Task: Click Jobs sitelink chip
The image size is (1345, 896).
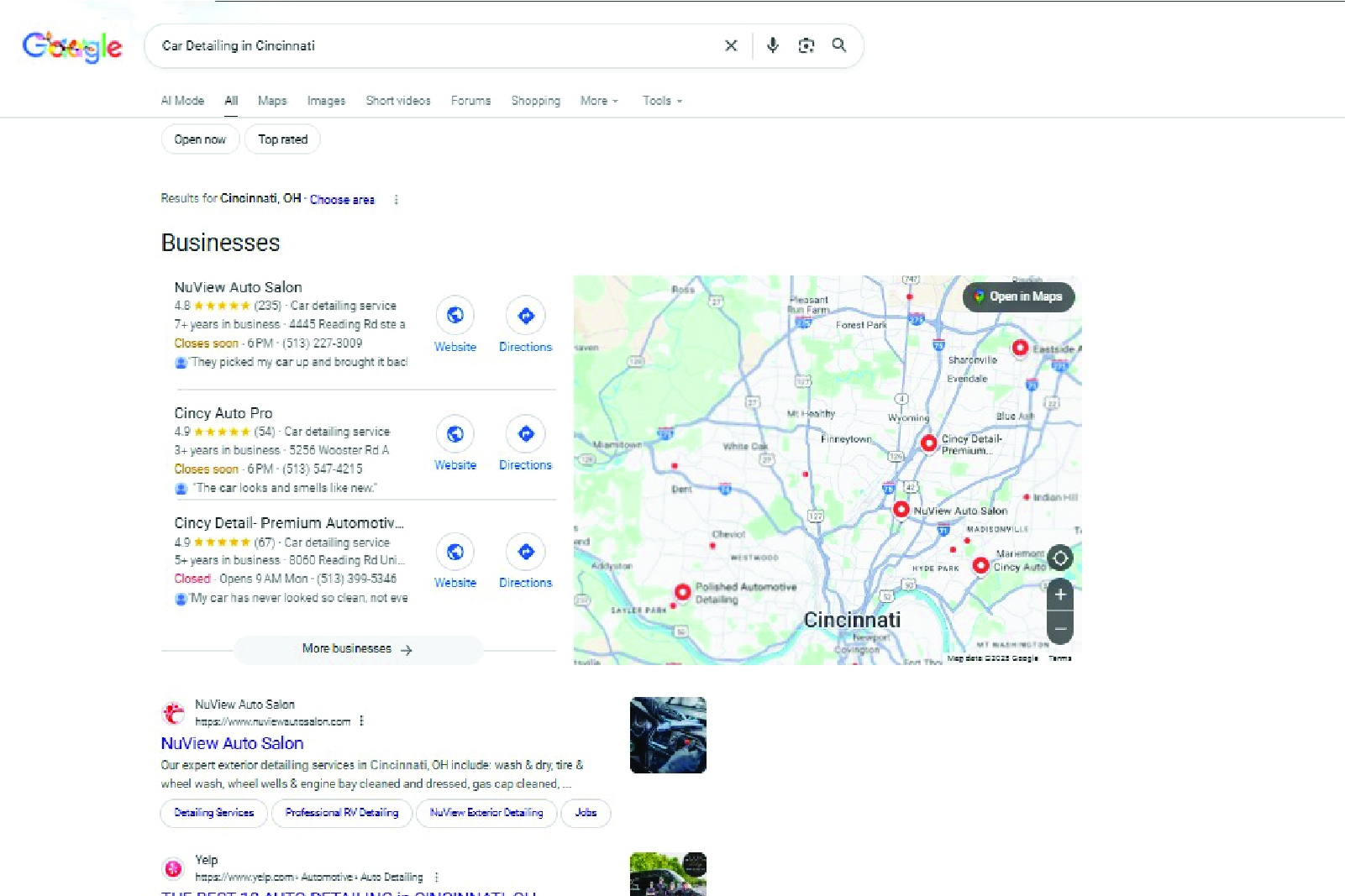Action: pos(586,813)
